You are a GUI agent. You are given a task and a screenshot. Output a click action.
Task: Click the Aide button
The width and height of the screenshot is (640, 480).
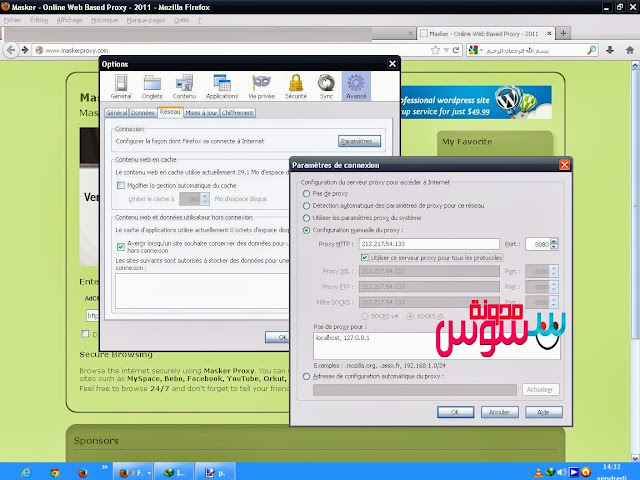click(544, 412)
